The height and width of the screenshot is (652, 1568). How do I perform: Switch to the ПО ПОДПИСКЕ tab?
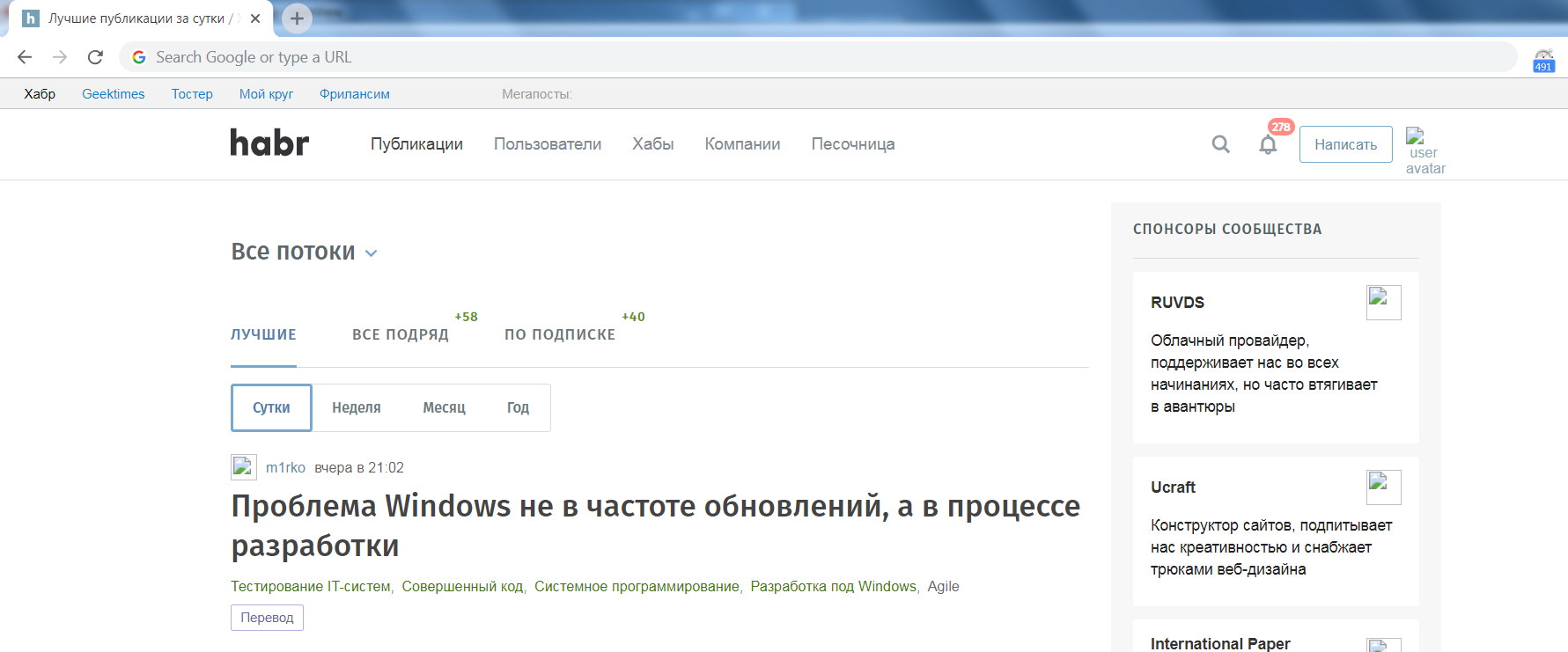pos(560,334)
